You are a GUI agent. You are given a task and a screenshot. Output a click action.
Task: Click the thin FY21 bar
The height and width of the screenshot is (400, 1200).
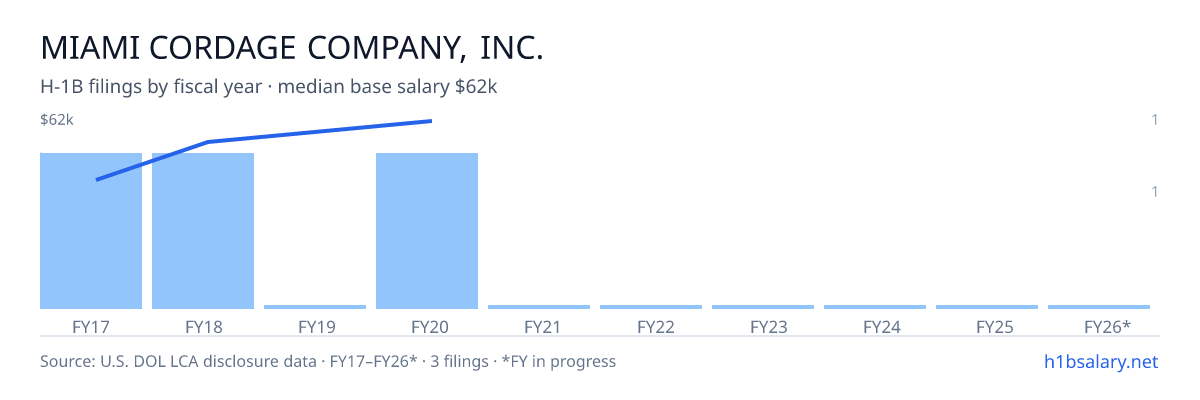(x=539, y=307)
